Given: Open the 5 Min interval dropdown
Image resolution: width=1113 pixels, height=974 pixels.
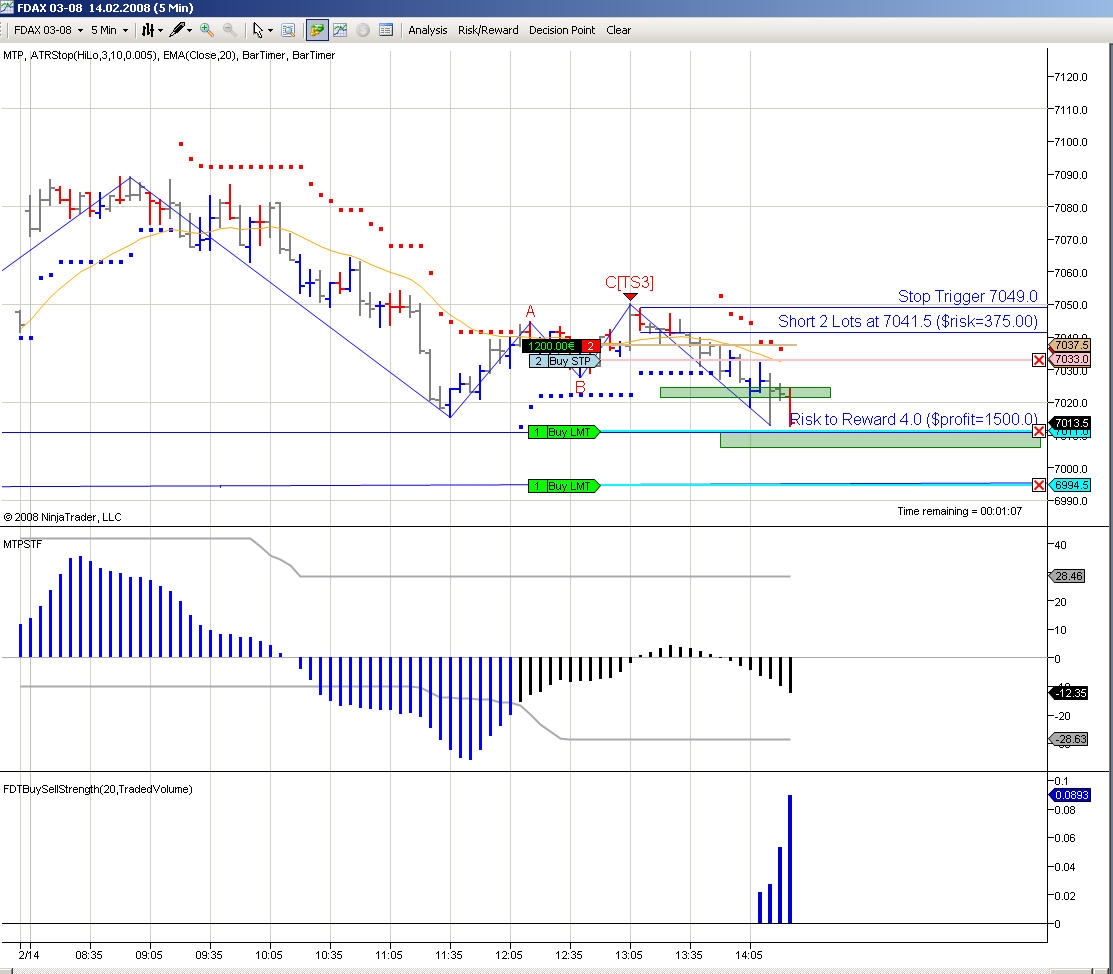Looking at the screenshot, I should pyautogui.click(x=109, y=30).
